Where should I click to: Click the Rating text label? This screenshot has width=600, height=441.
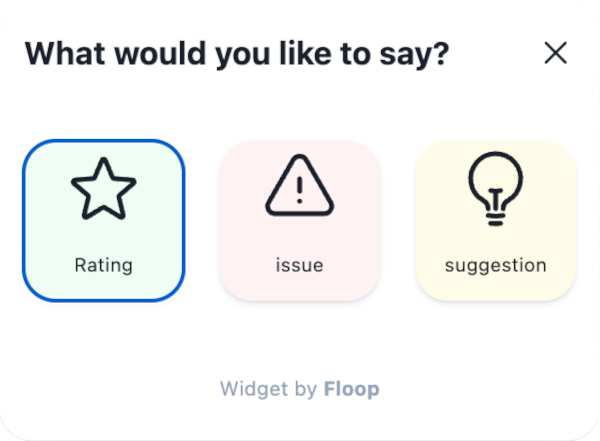pyautogui.click(x=104, y=265)
